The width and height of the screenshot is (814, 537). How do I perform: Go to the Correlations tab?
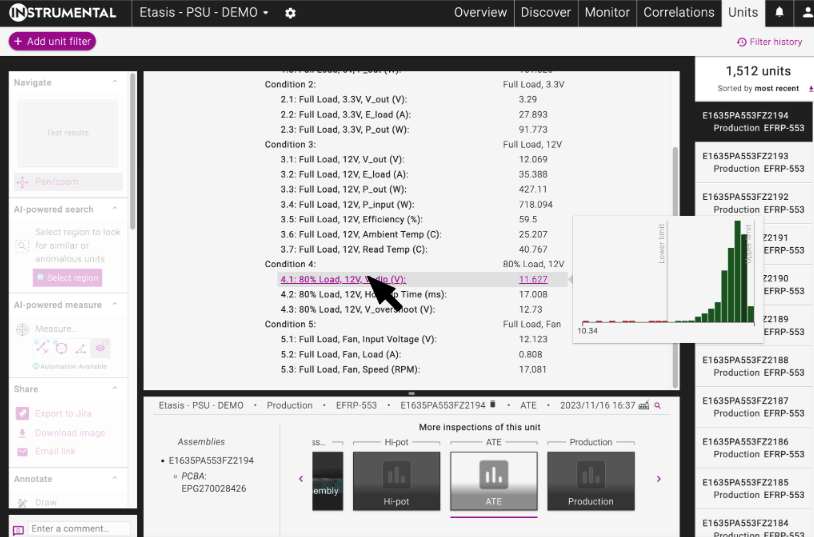click(679, 12)
